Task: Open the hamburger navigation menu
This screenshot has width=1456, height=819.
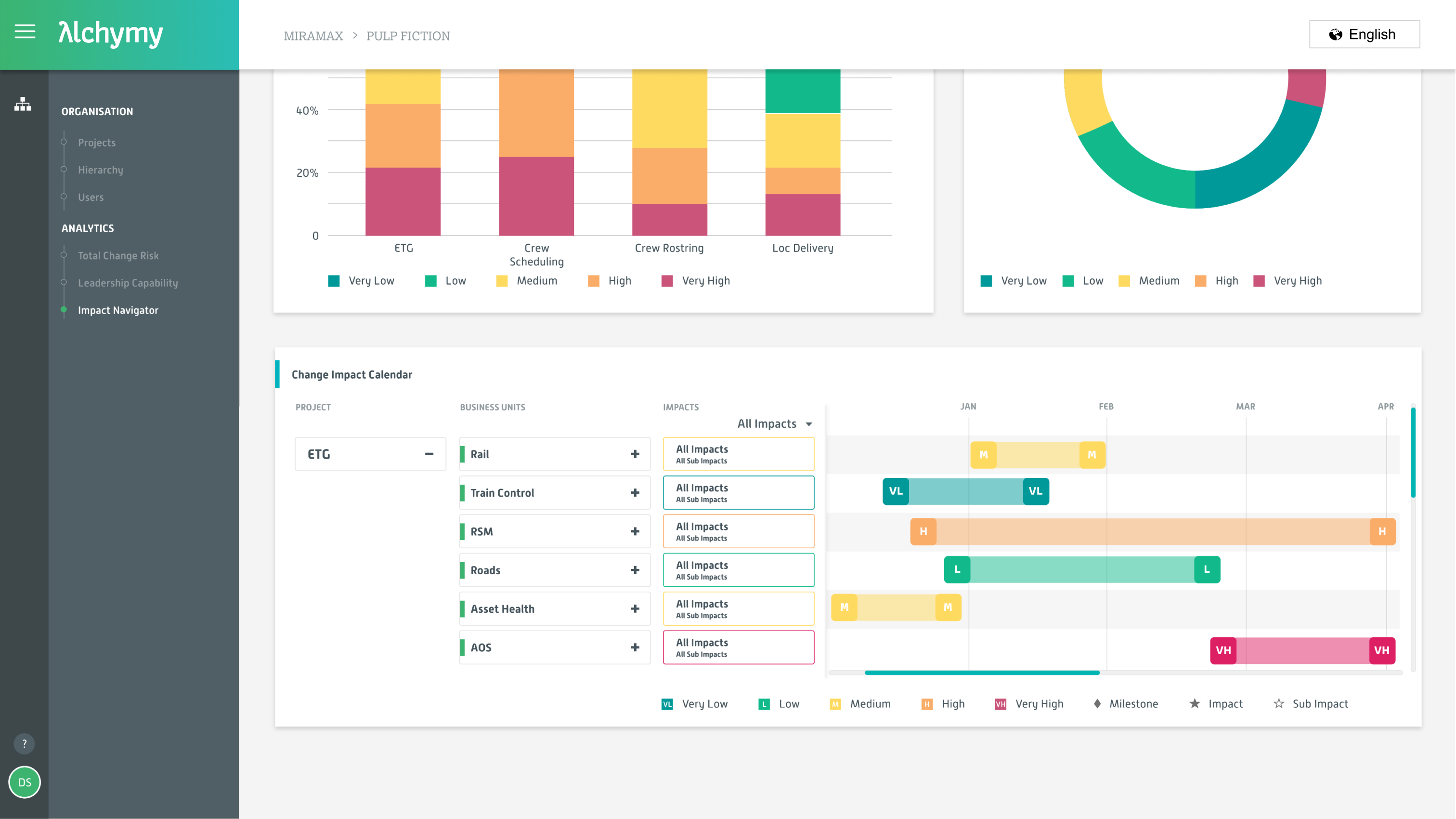Action: pyautogui.click(x=25, y=32)
